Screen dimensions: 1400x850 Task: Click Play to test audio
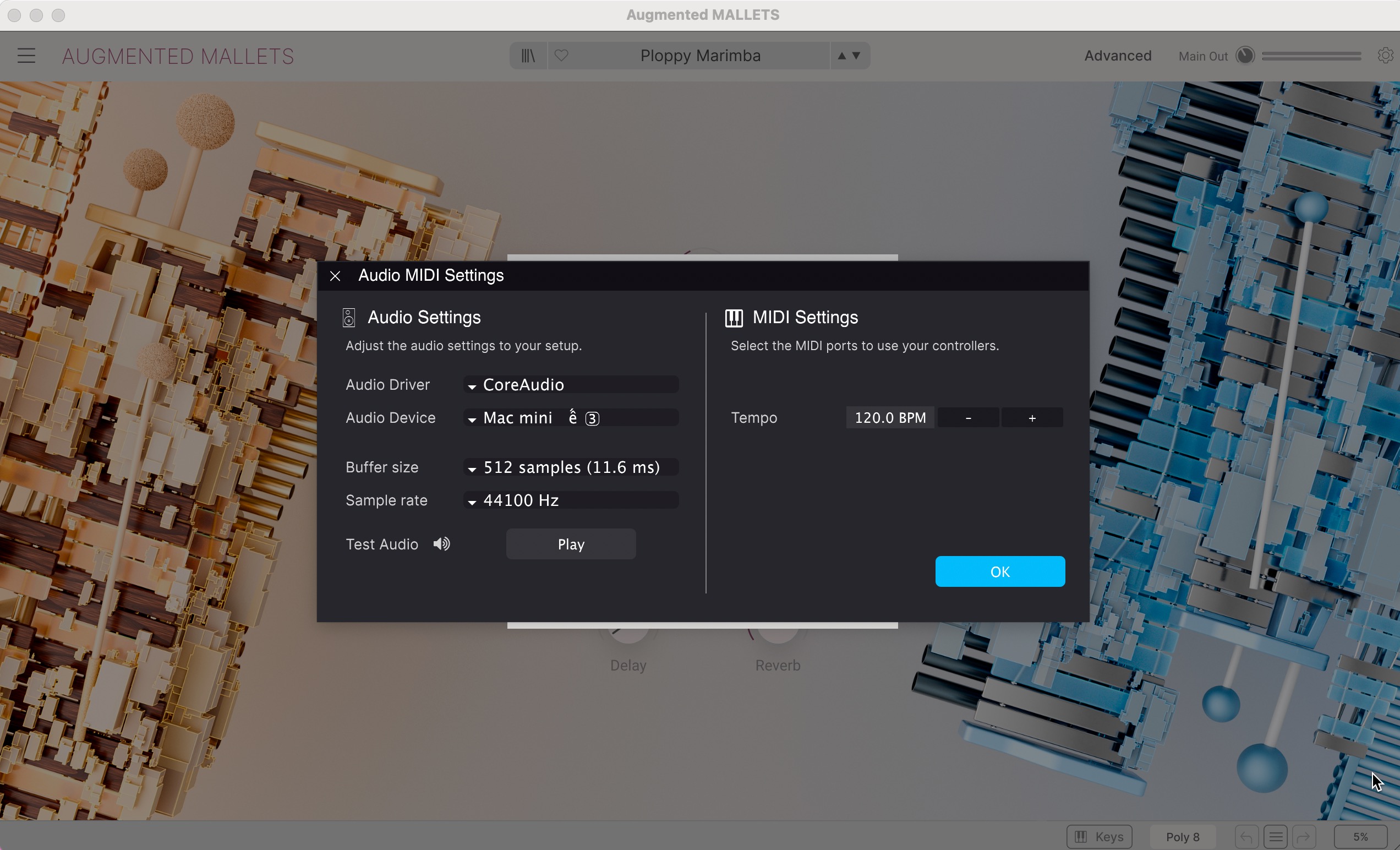571,544
